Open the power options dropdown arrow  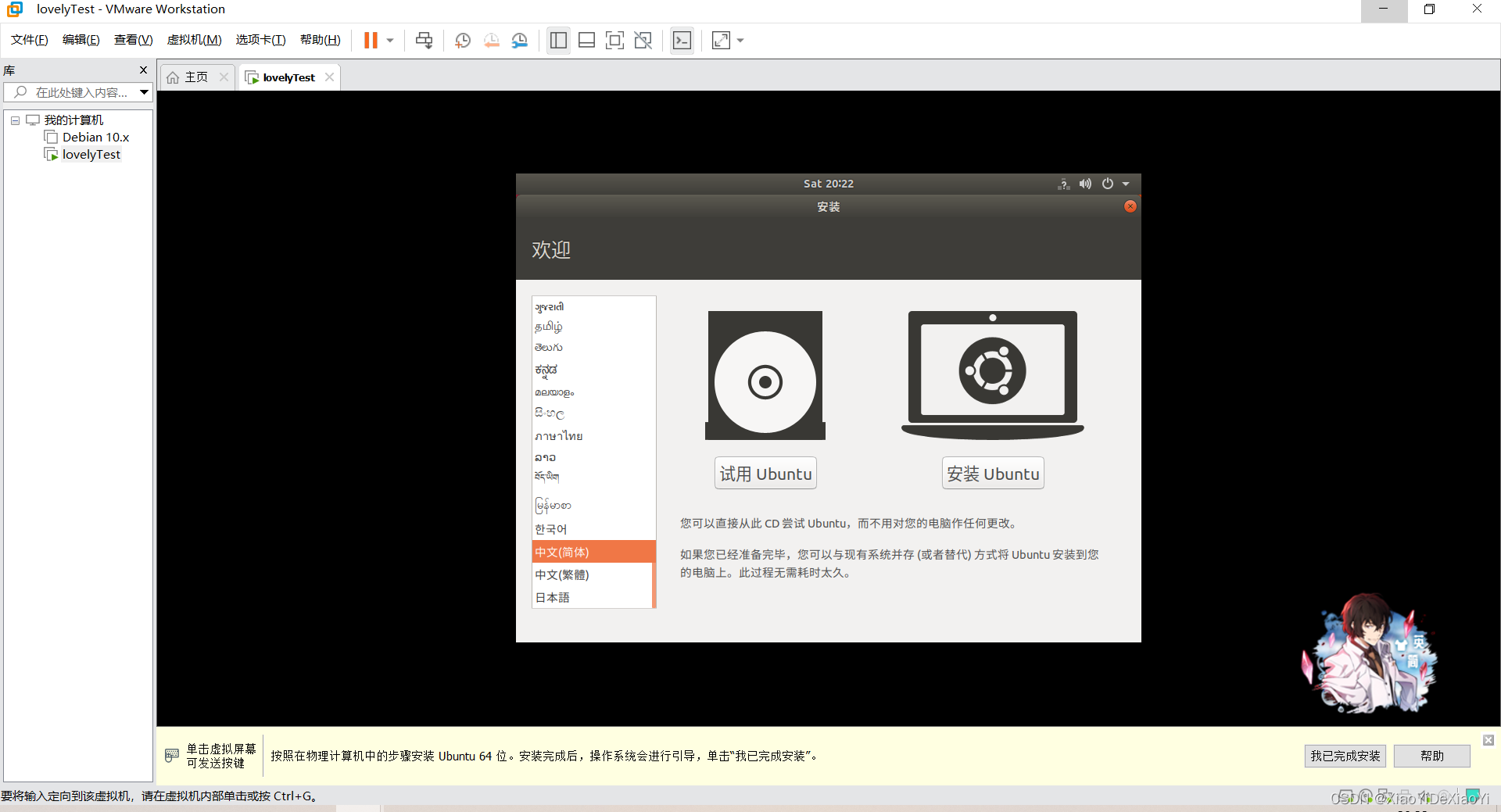point(390,40)
